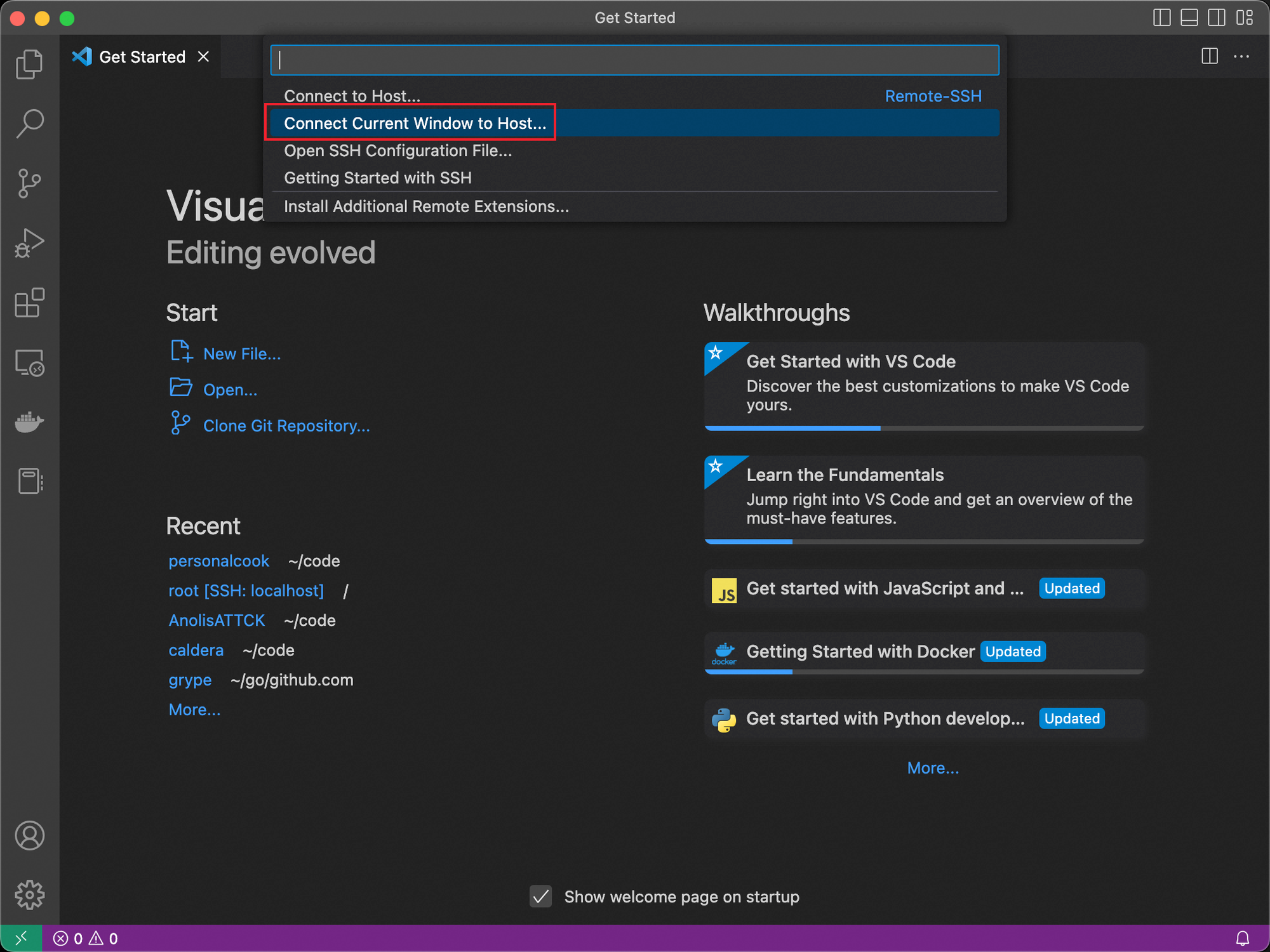Open the Remote Explorer view

click(x=29, y=362)
